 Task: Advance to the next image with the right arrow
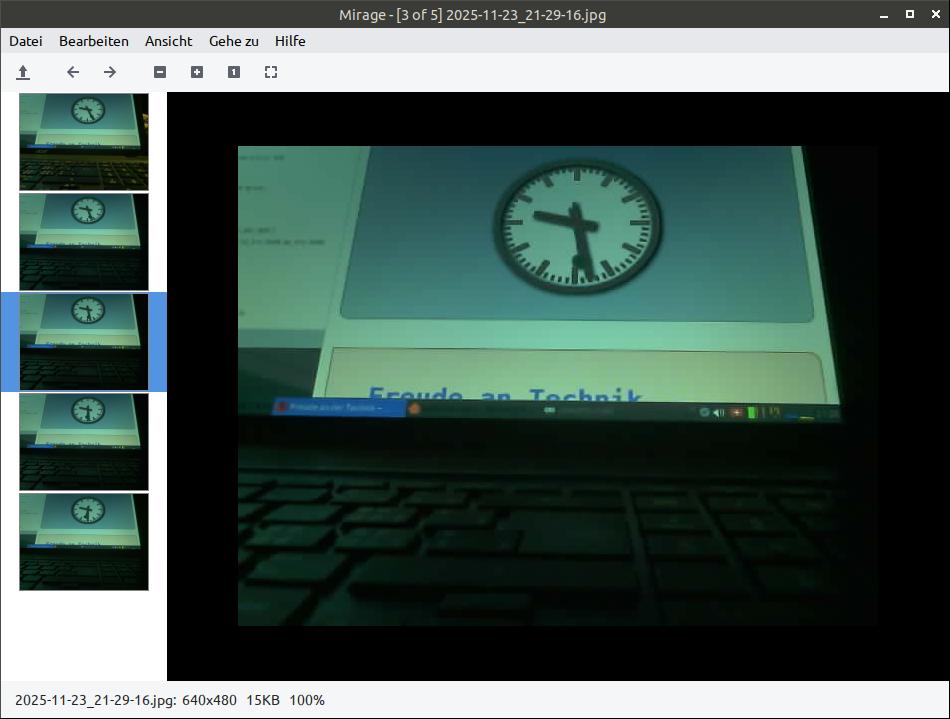(x=110, y=72)
